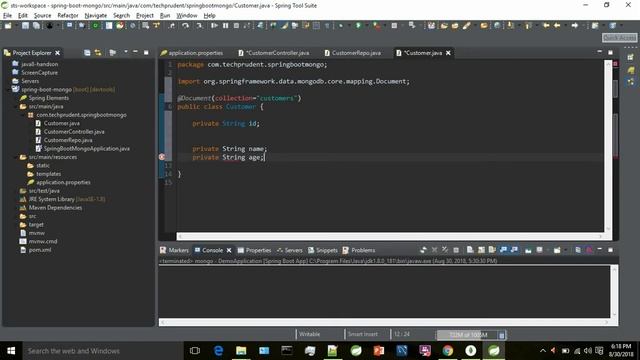Image resolution: width=640 pixels, height=360 pixels.
Task: Click Remove Launch icon in Console toolbar
Action: tap(434, 250)
